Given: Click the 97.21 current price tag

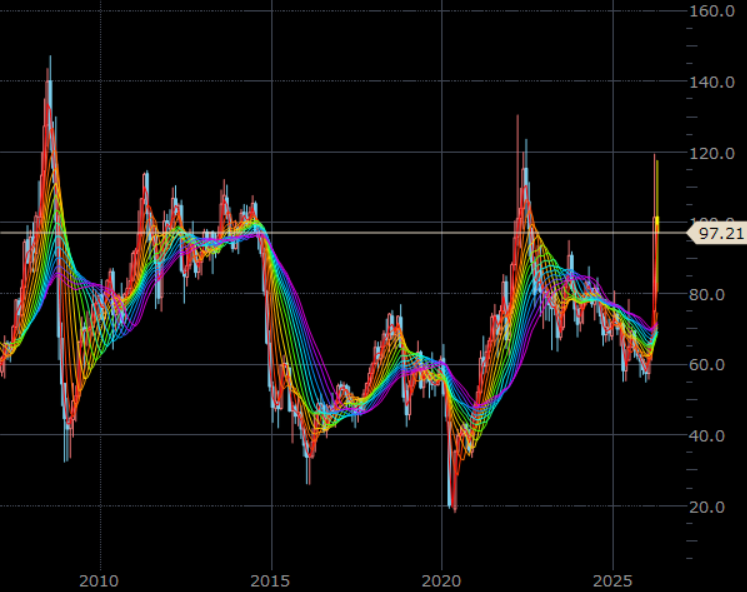Looking at the screenshot, I should (717, 233).
